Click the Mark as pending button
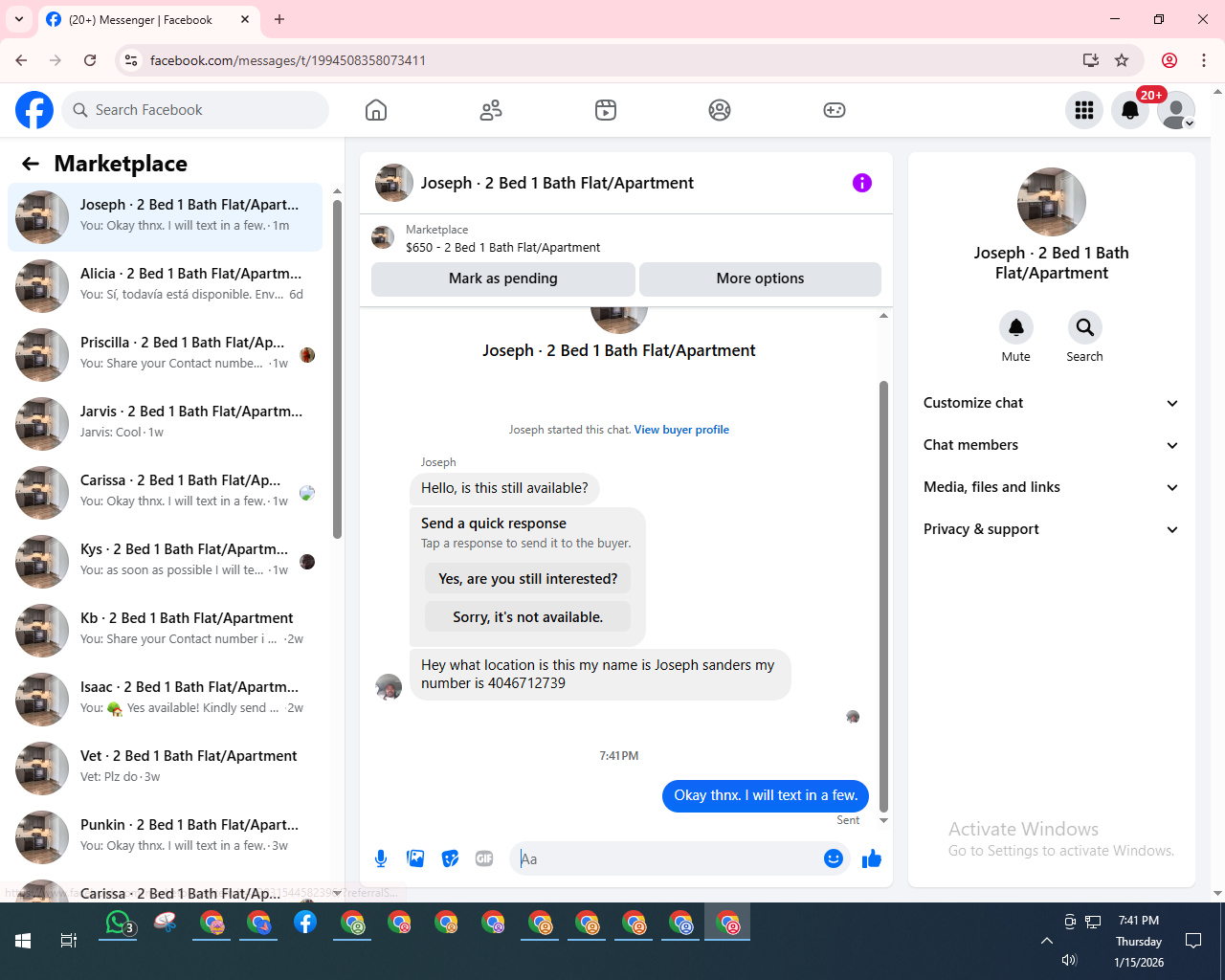1225x980 pixels. click(x=503, y=278)
